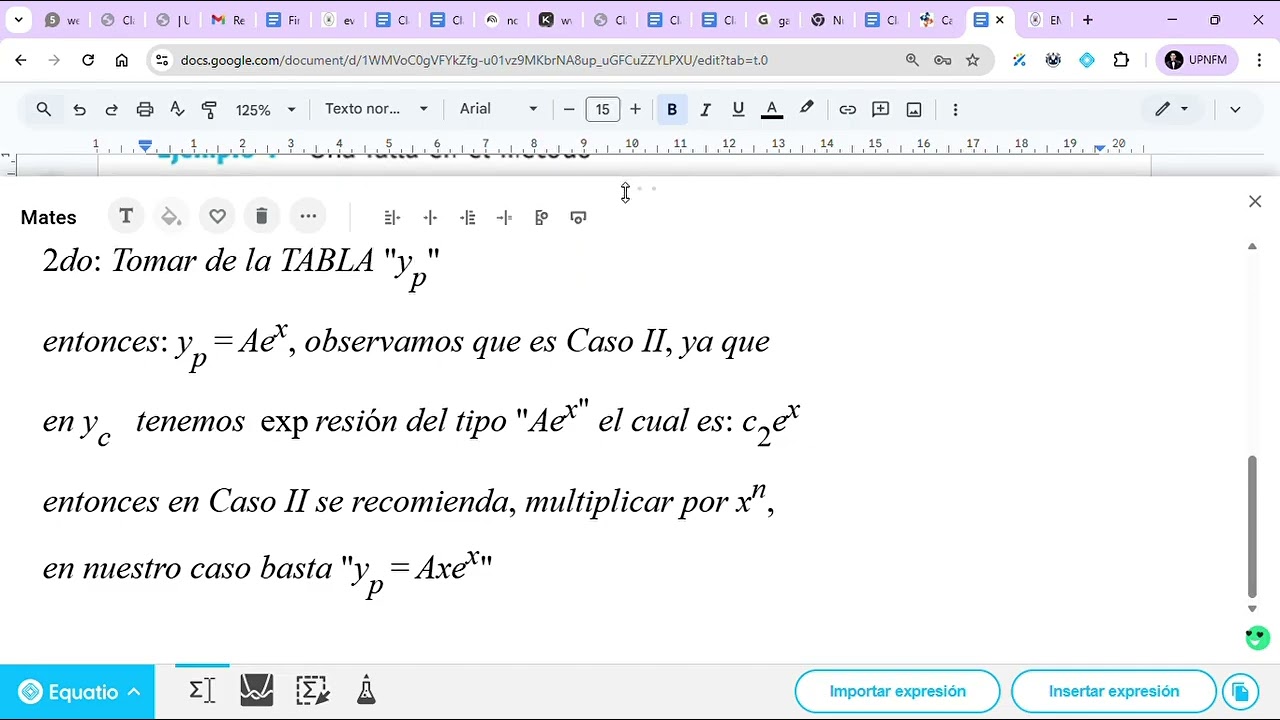
Task: Open more options ellipsis in the Mates panel
Action: point(308,217)
